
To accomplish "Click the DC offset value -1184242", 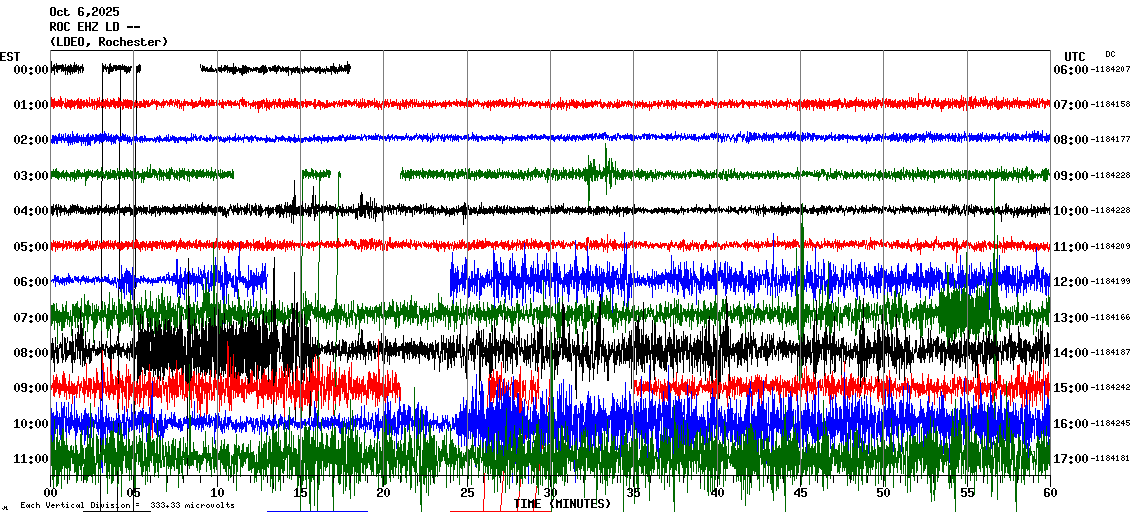I will tap(1110, 388).
